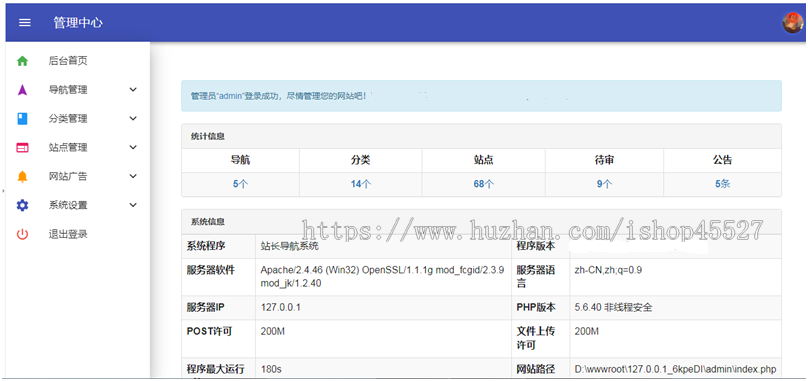The height and width of the screenshot is (381, 808).
Task: Open the 5条 announcements link
Action: (x=722, y=184)
